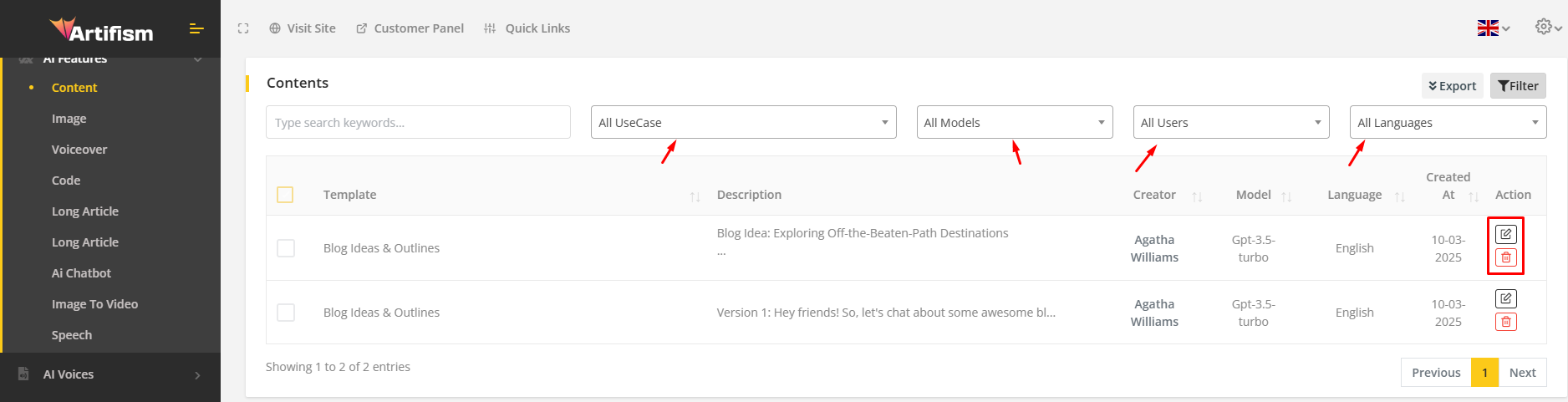Collapse sidebar using the hamburger menu icon
This screenshot has height=402, width=1568.
click(x=196, y=29)
